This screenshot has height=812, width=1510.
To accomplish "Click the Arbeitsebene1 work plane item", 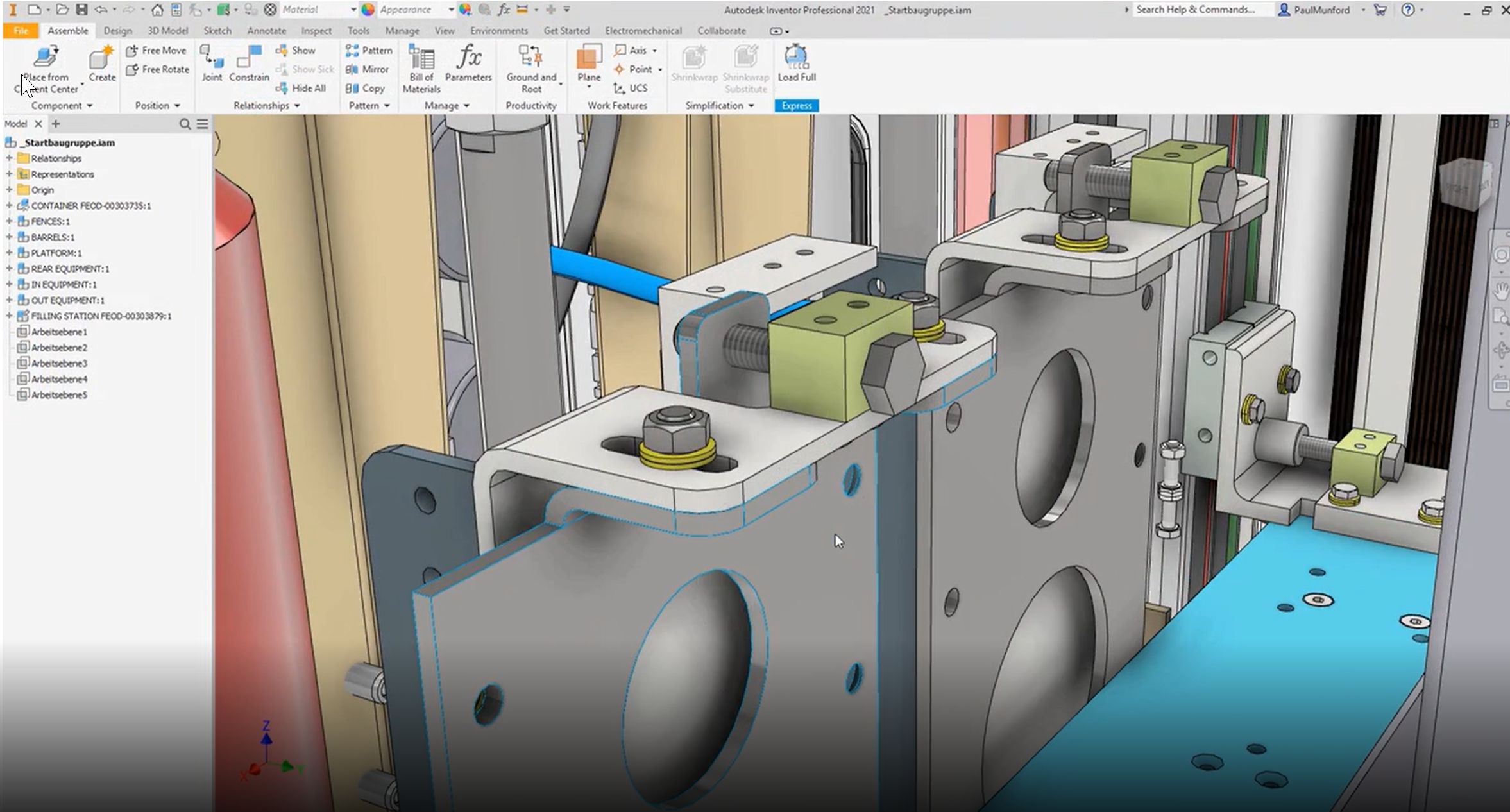I will (x=59, y=332).
